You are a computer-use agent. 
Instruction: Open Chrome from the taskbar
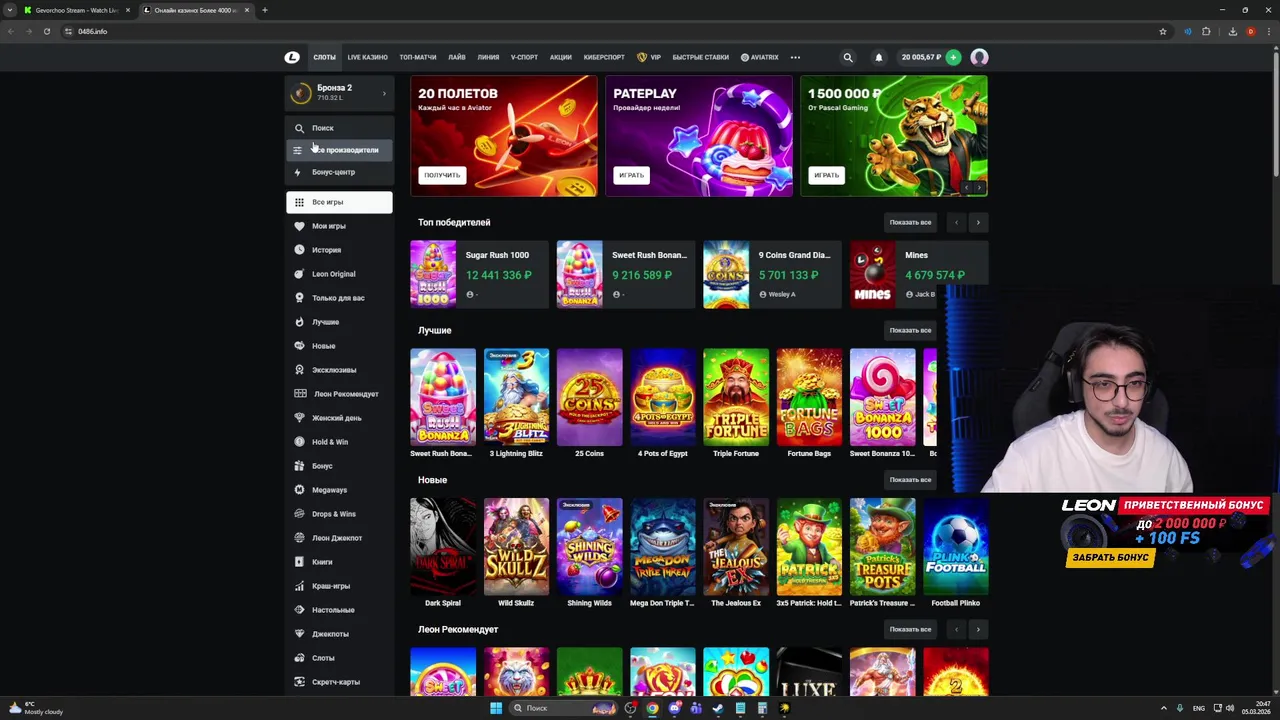point(652,708)
